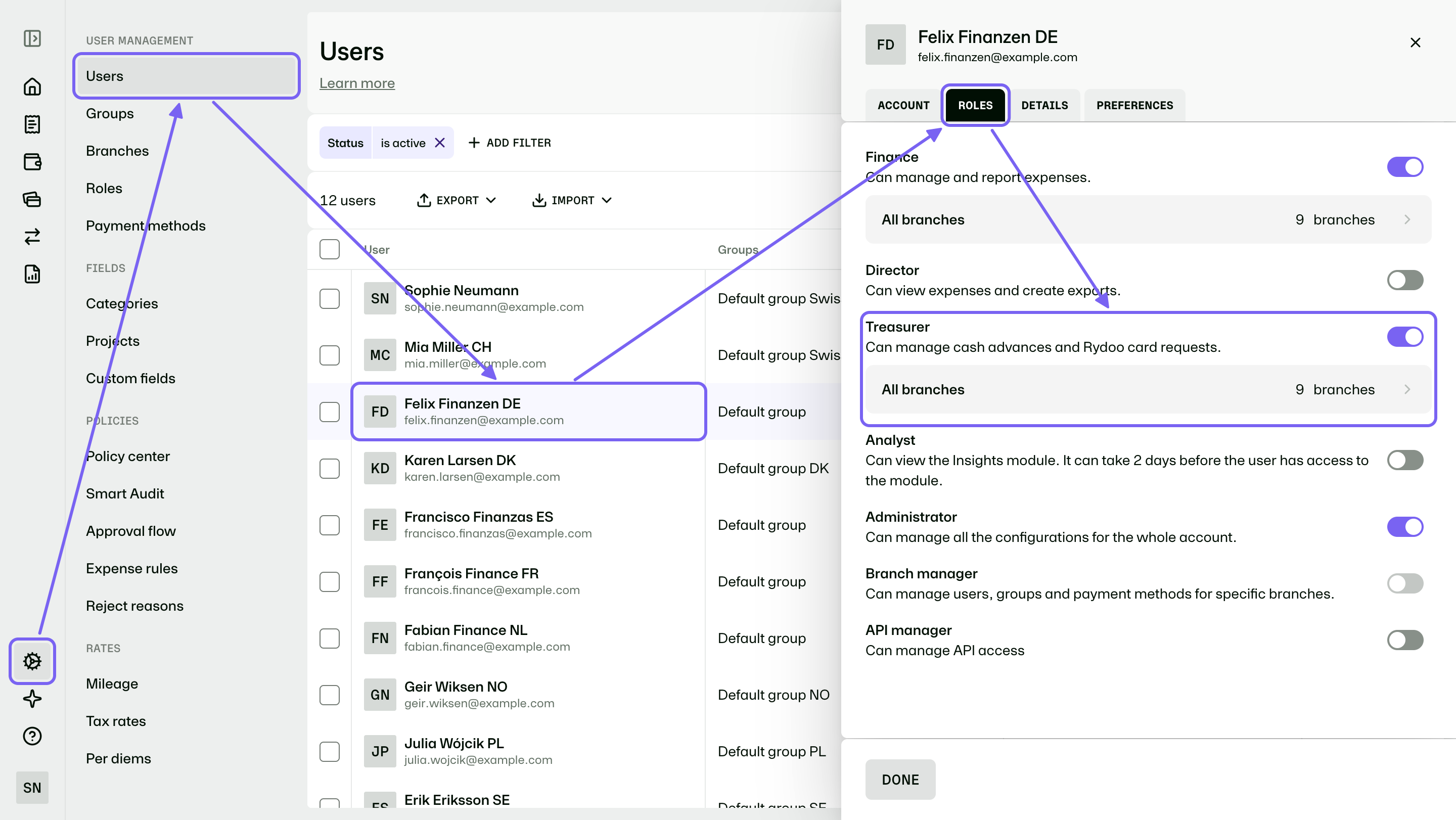Click Add Filter button
This screenshot has width=1456, height=820.
coord(510,143)
